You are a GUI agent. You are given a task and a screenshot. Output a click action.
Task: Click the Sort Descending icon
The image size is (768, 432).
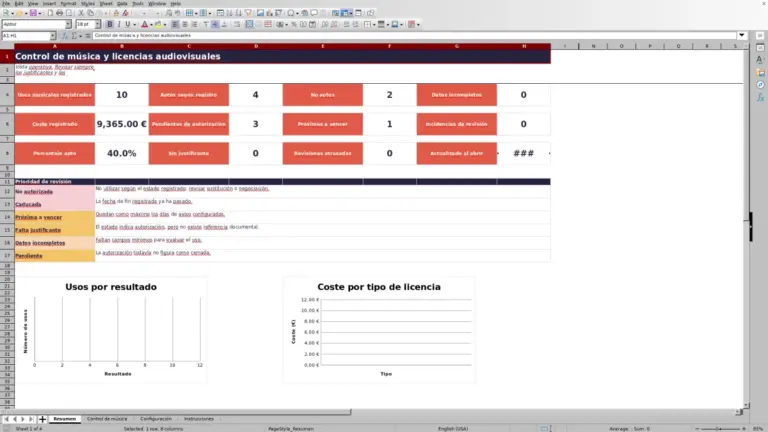(x=239, y=13)
